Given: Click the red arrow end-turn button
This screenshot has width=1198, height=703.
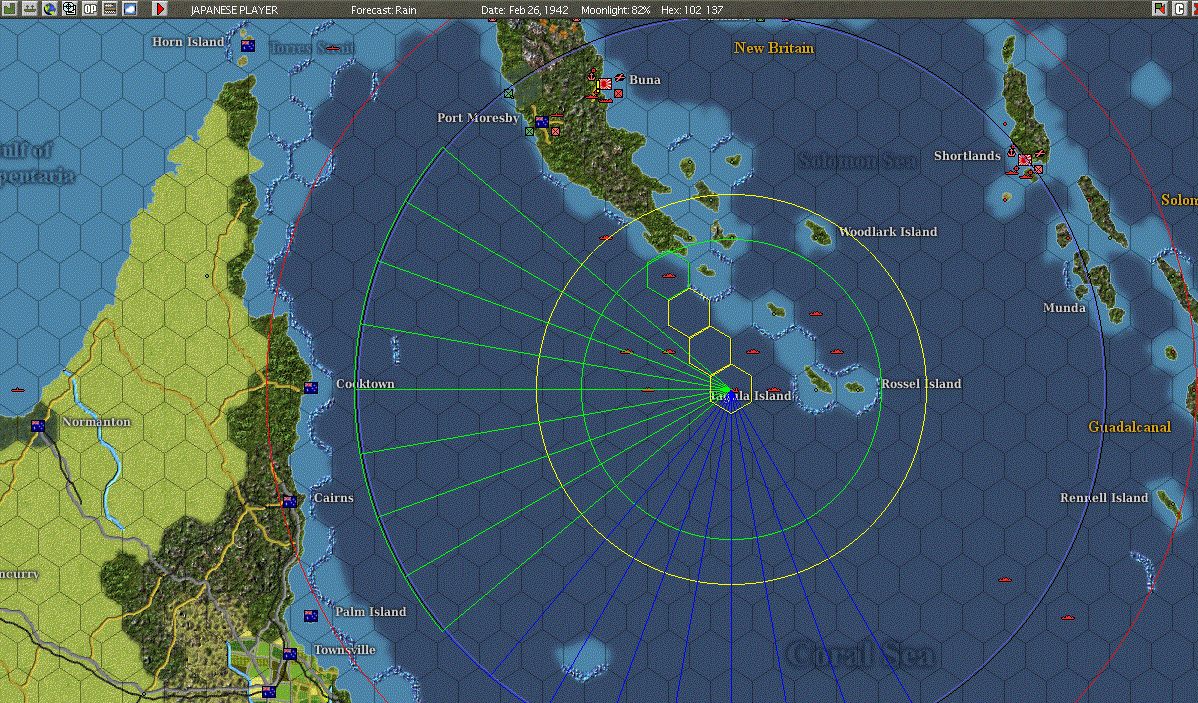Looking at the screenshot, I should [160, 8].
